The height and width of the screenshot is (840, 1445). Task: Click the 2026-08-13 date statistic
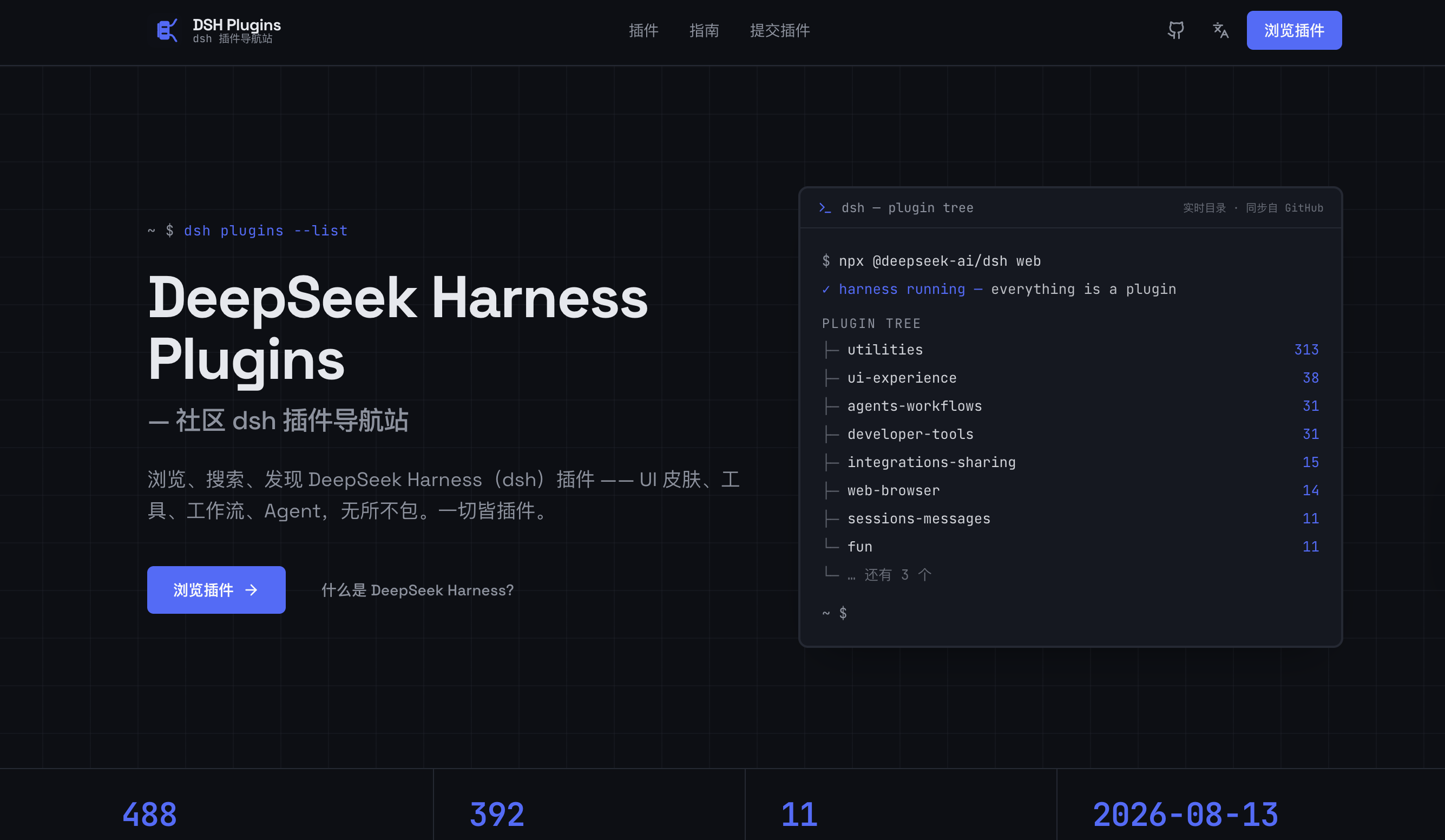(1185, 814)
